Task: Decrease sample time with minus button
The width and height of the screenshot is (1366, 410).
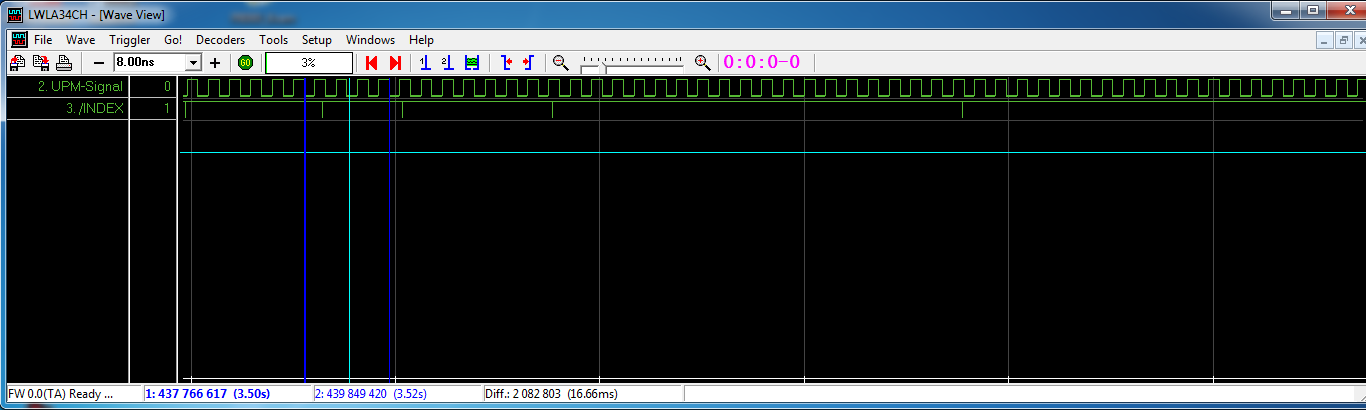Action: click(x=99, y=63)
